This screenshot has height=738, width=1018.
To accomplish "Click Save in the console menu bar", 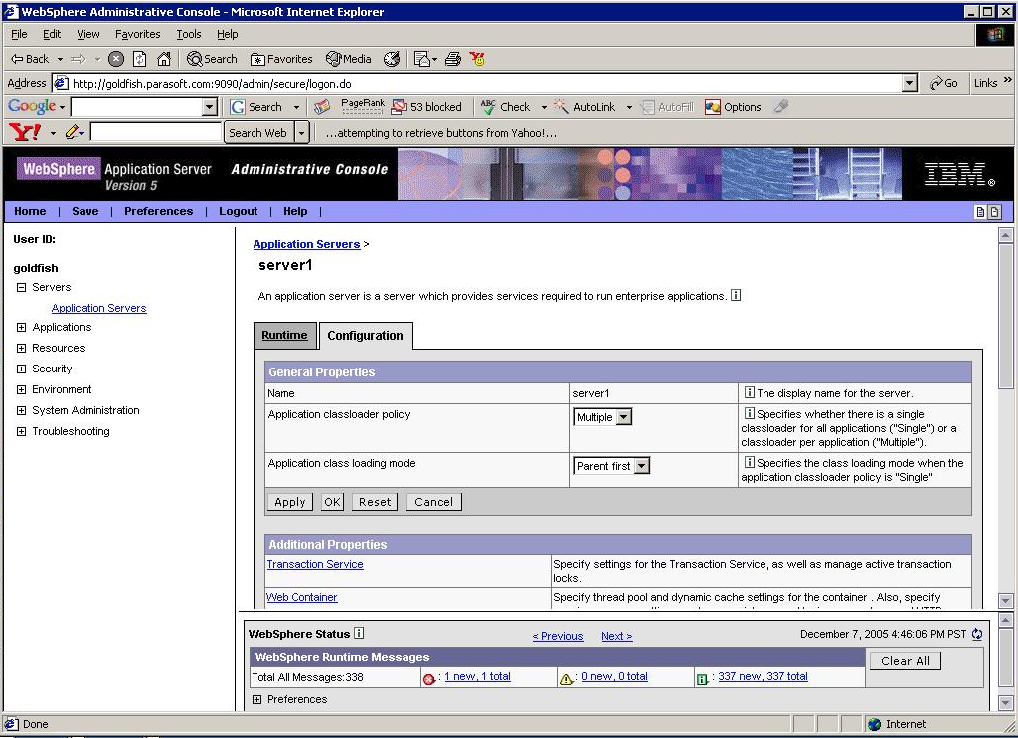I will click(85, 211).
